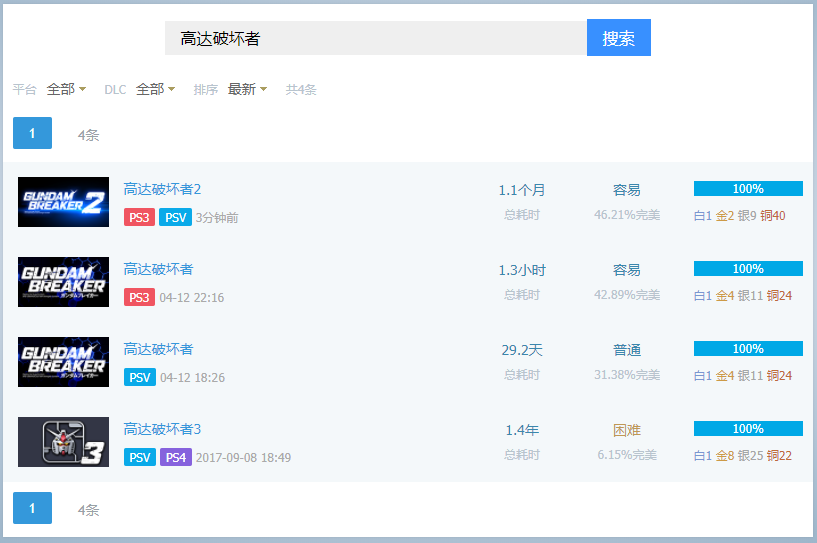The image size is (817, 543).
Task: Click the 100% progress bar for 高达破坏者2
Action: point(748,189)
